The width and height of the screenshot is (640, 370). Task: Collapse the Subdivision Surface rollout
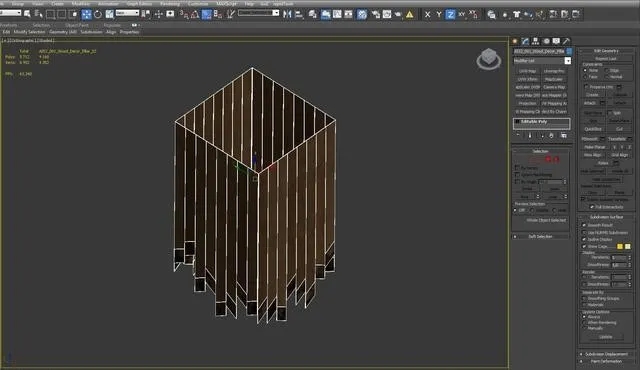tap(607, 217)
